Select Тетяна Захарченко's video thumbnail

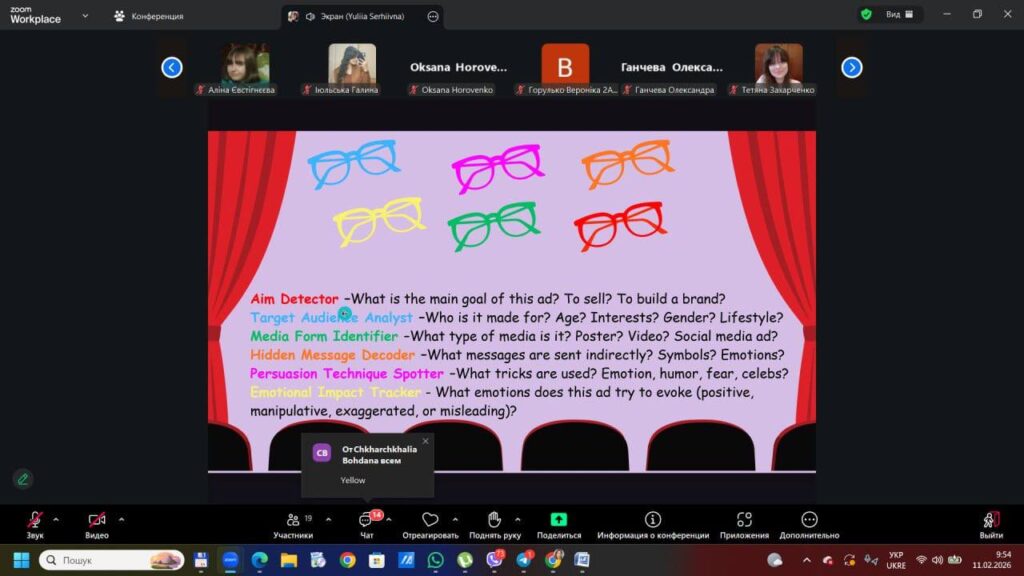tap(778, 66)
